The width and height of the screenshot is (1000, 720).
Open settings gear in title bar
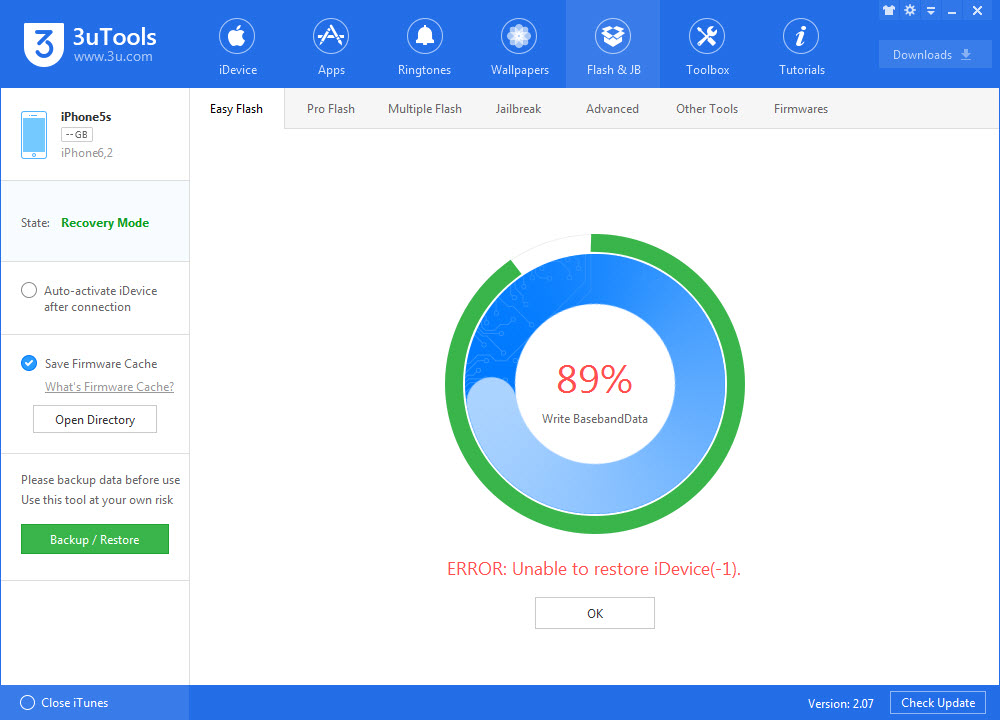point(910,10)
